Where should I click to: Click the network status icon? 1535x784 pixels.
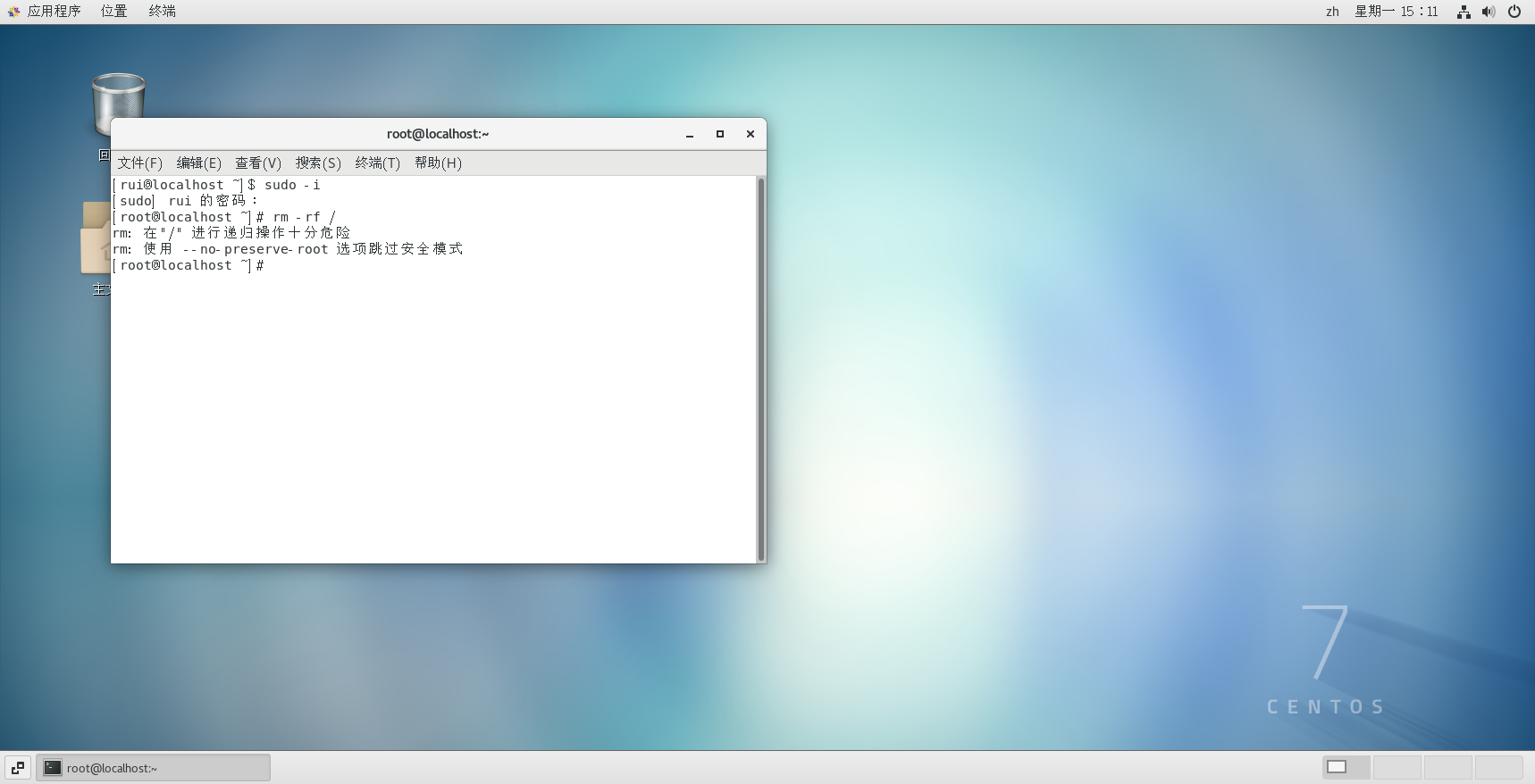coord(1464,12)
